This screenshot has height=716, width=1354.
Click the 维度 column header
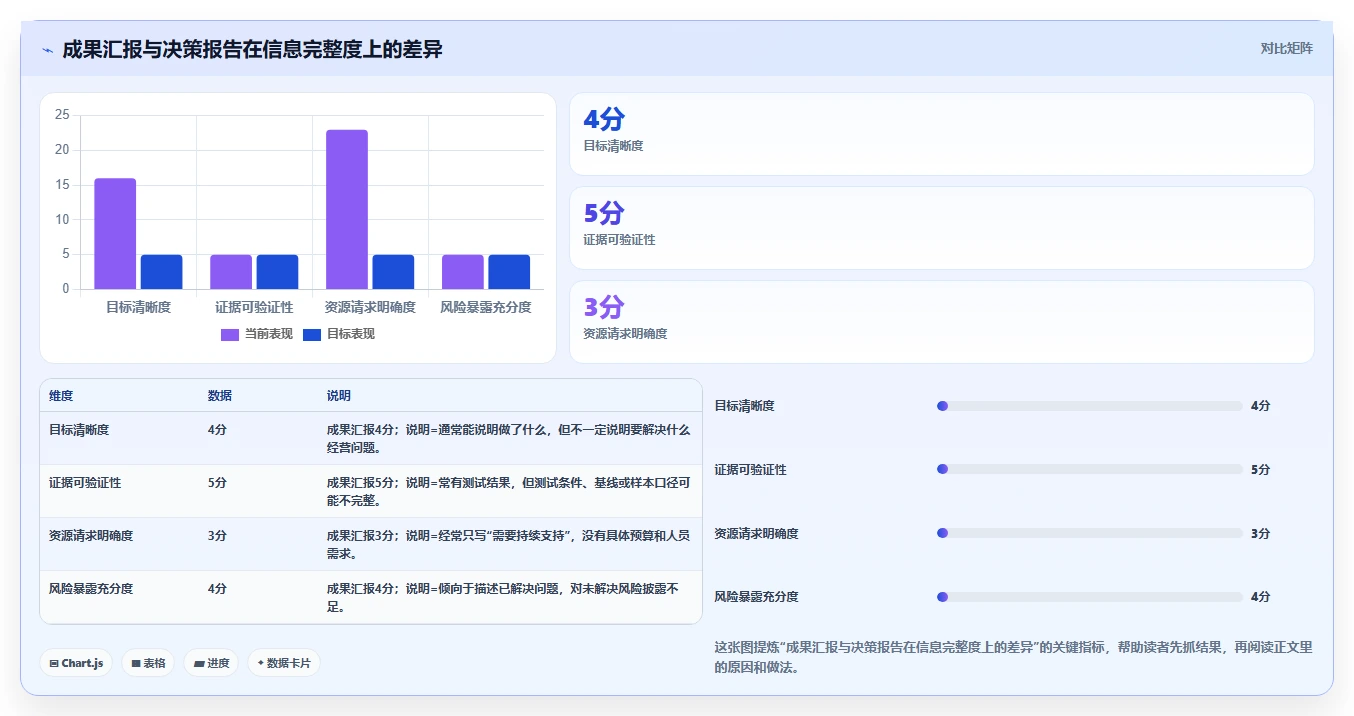(61, 396)
